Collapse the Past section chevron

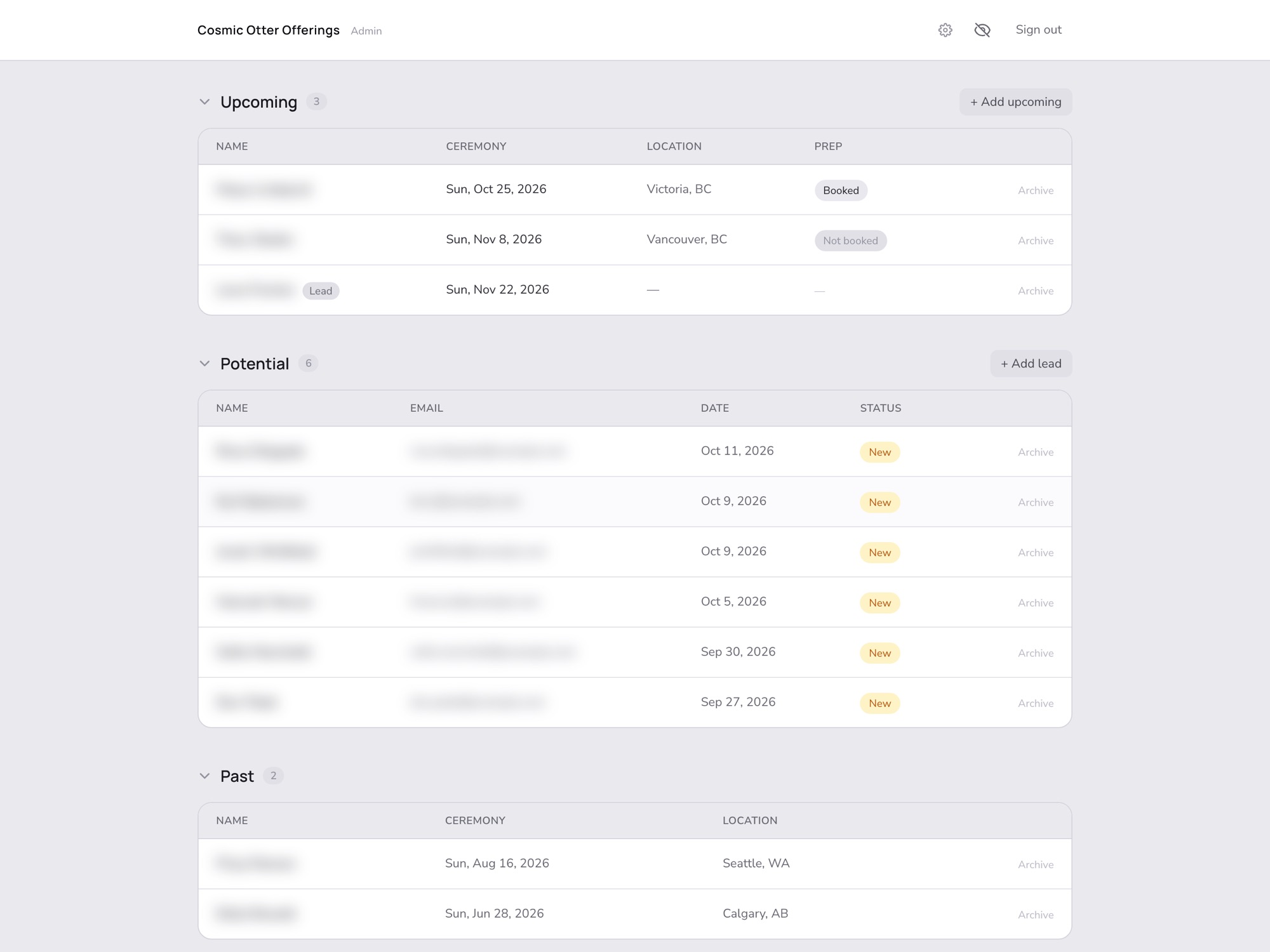pyautogui.click(x=204, y=776)
